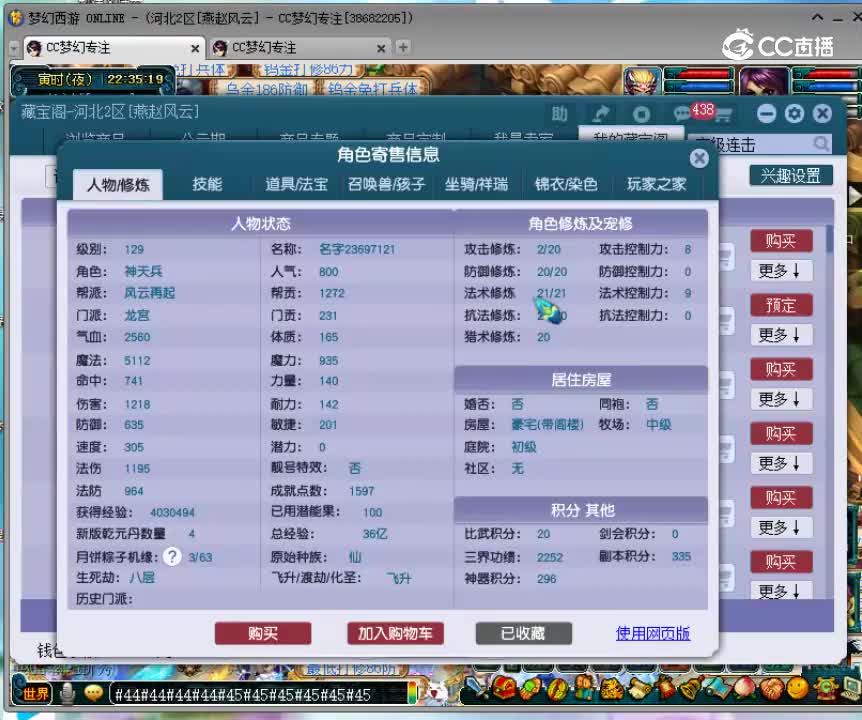Image resolution: width=862 pixels, height=720 pixels.
Task: Click the question mark beside 月饼粽子机缘
Action: pos(172,557)
